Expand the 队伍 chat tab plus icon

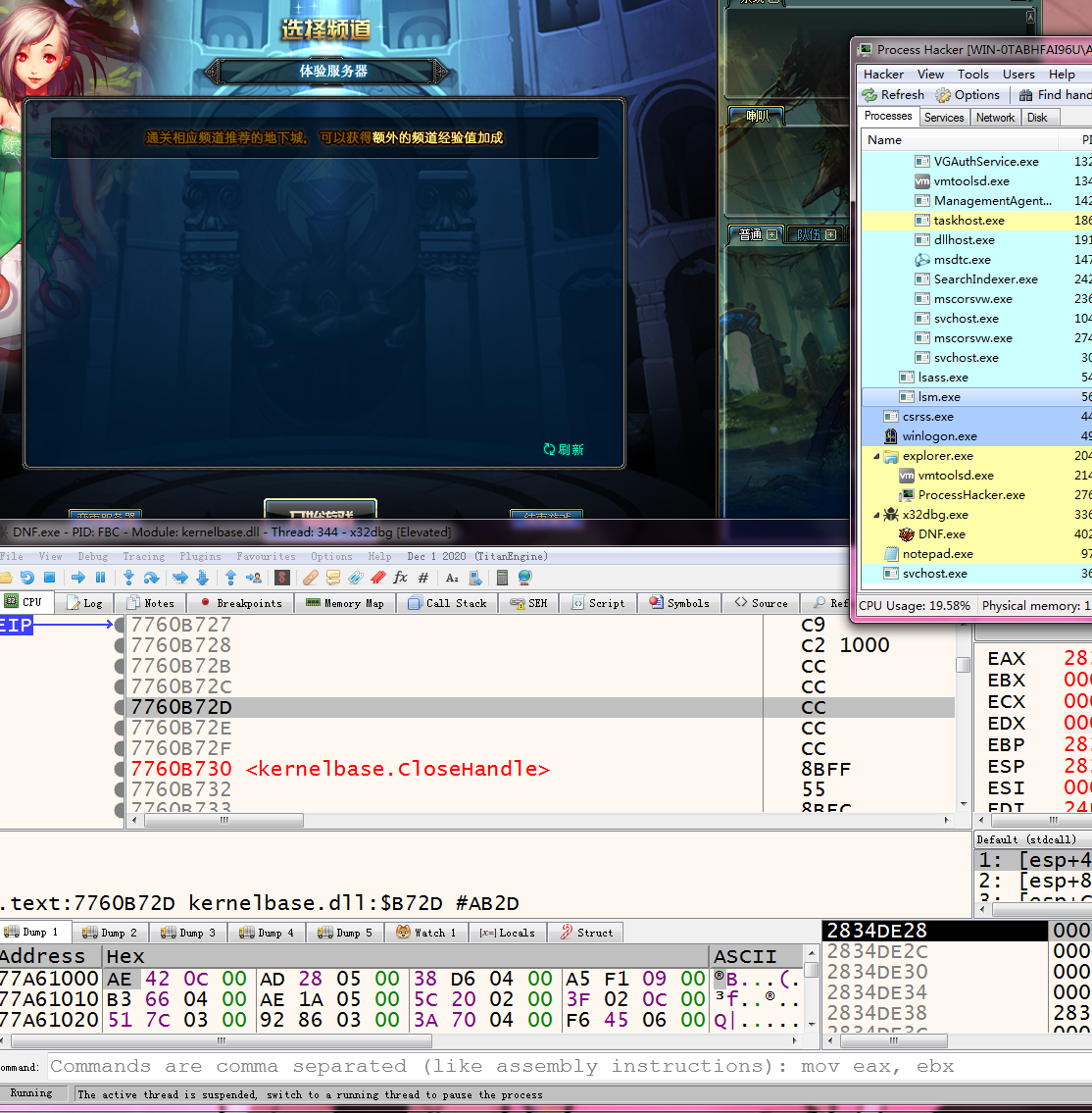coord(831,234)
